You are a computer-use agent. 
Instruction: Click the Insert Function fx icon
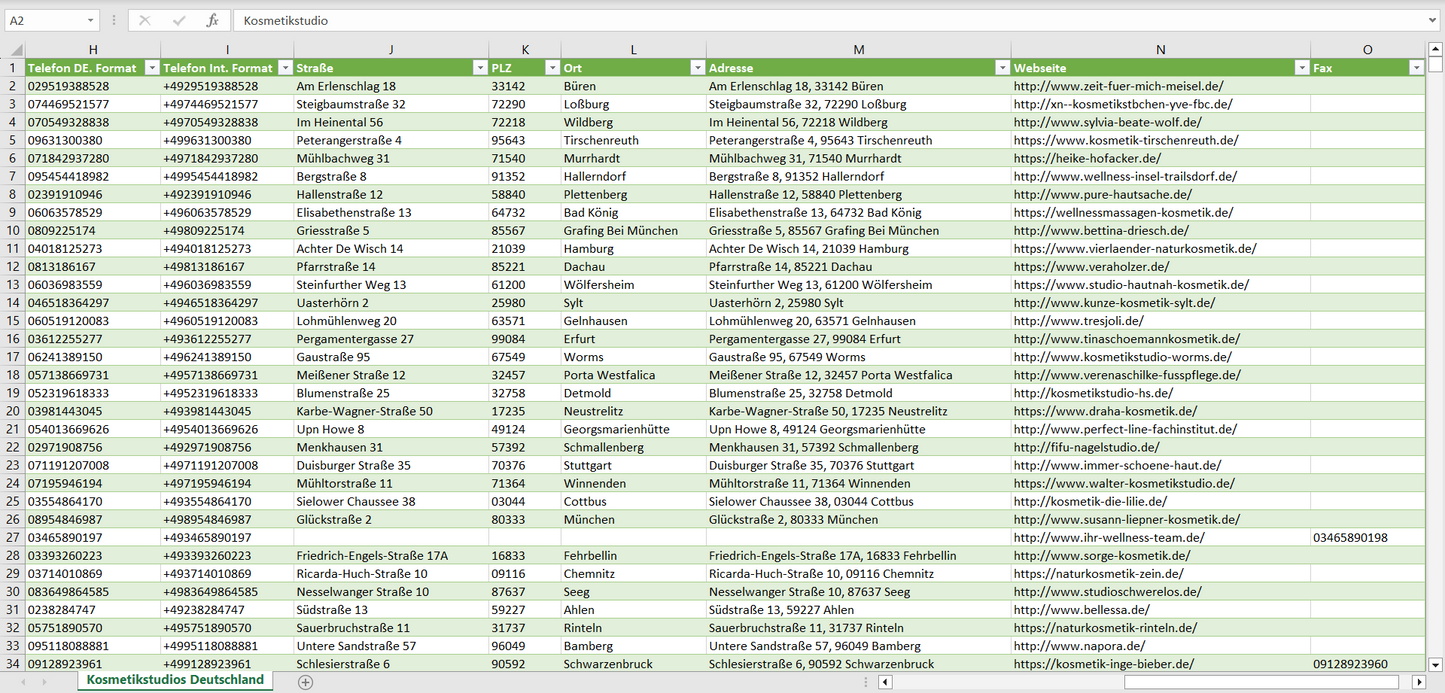click(212, 20)
